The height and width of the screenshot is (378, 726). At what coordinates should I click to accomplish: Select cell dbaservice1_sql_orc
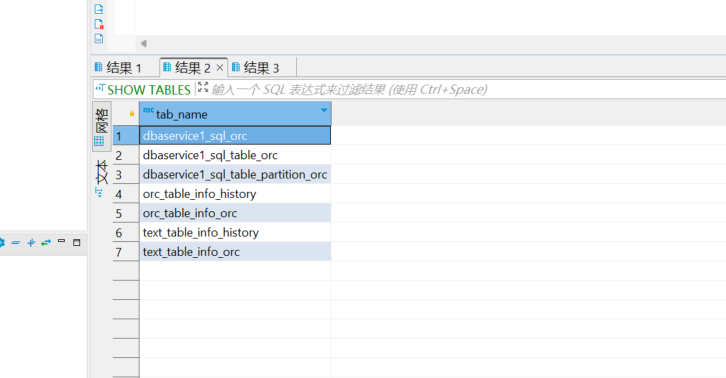click(235, 136)
